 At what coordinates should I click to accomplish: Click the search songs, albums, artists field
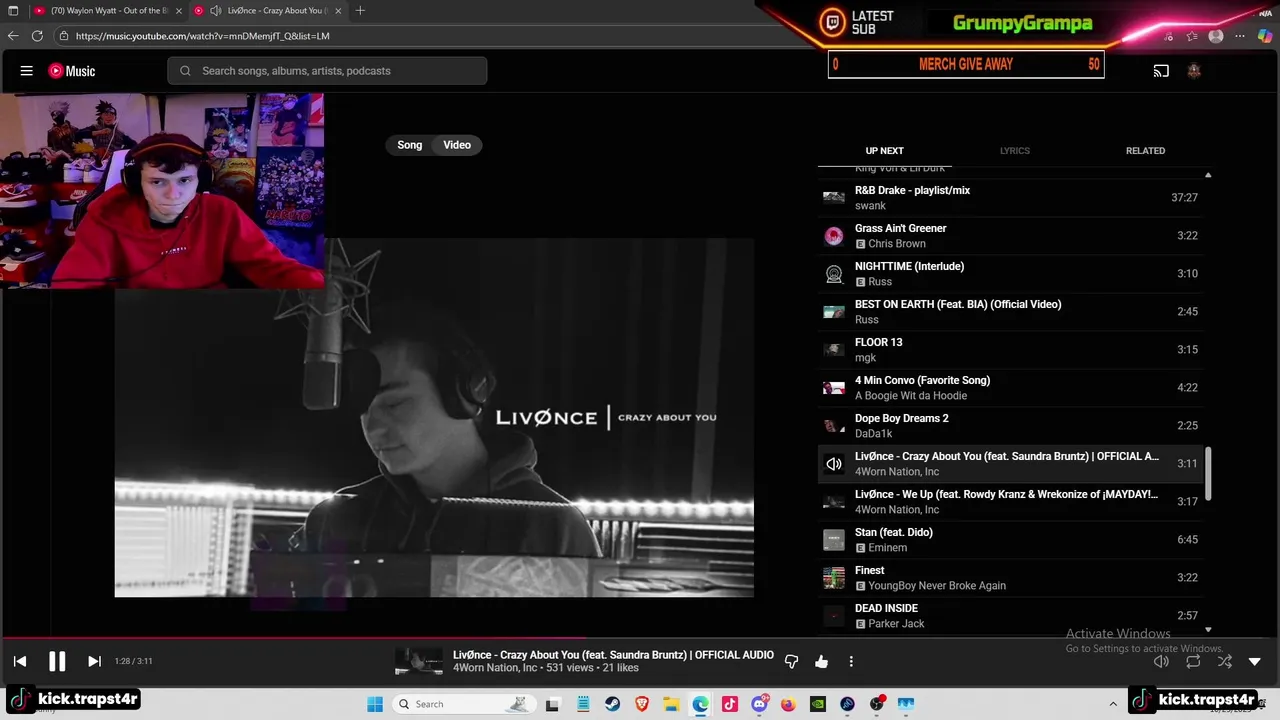coord(327,71)
